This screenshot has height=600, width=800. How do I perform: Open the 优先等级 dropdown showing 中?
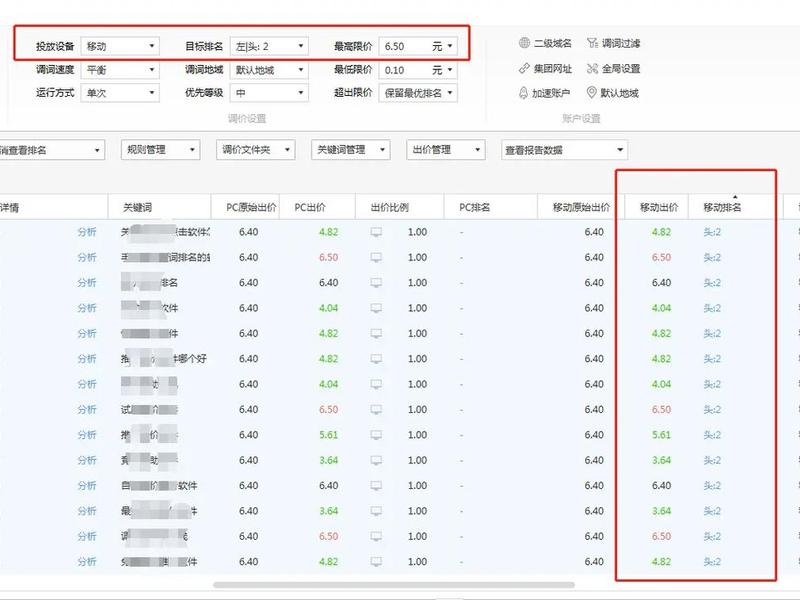coord(269,93)
